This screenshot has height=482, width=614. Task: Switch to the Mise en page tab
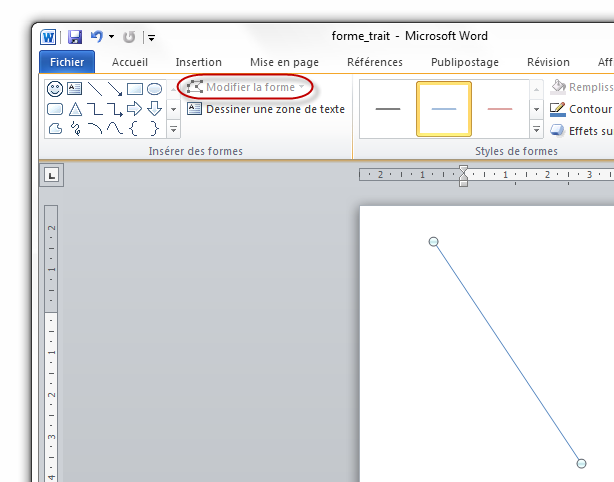[284, 62]
